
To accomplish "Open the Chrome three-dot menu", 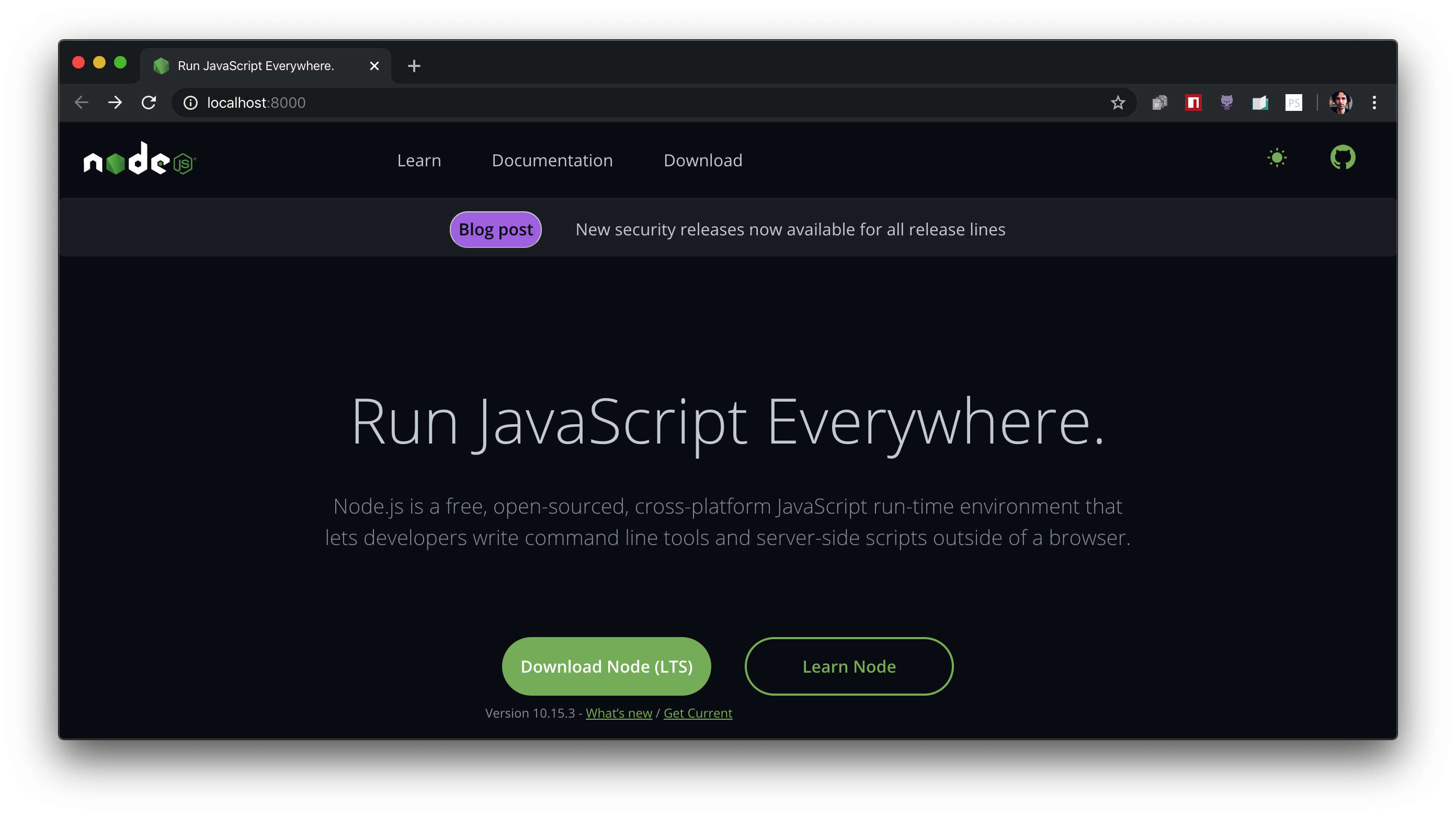I will point(1374,103).
